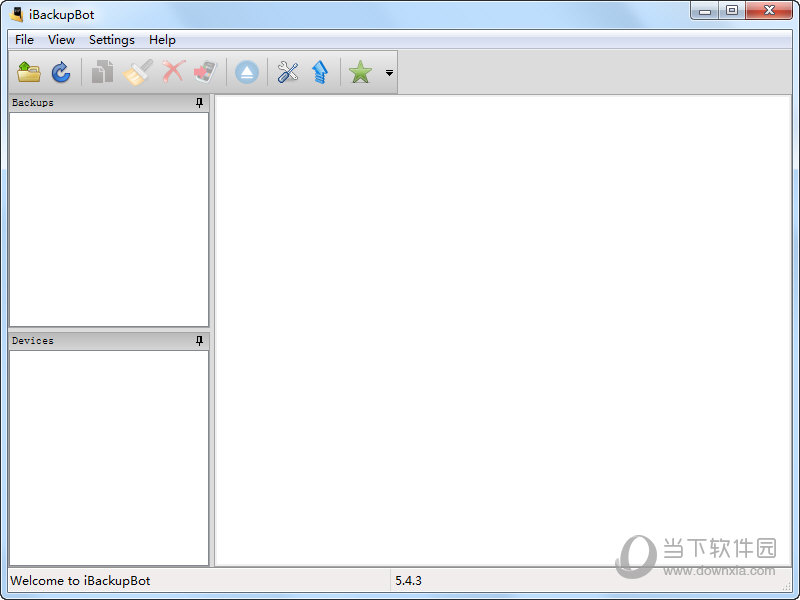The image size is (800, 600).
Task: Click the version 5.4.3 status bar field
Action: 409,580
